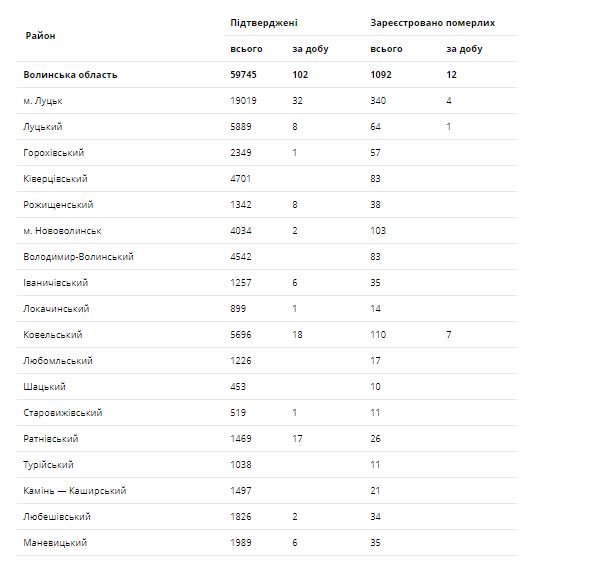Click the Район column header
601x565 pixels.
[40, 36]
